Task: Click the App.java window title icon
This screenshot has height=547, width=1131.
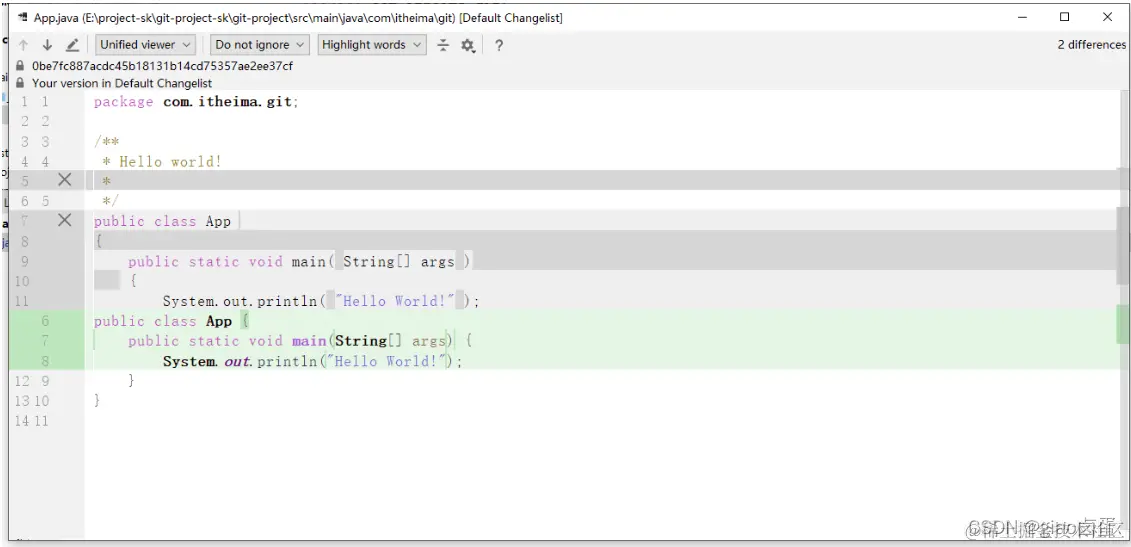Action: (x=23, y=17)
